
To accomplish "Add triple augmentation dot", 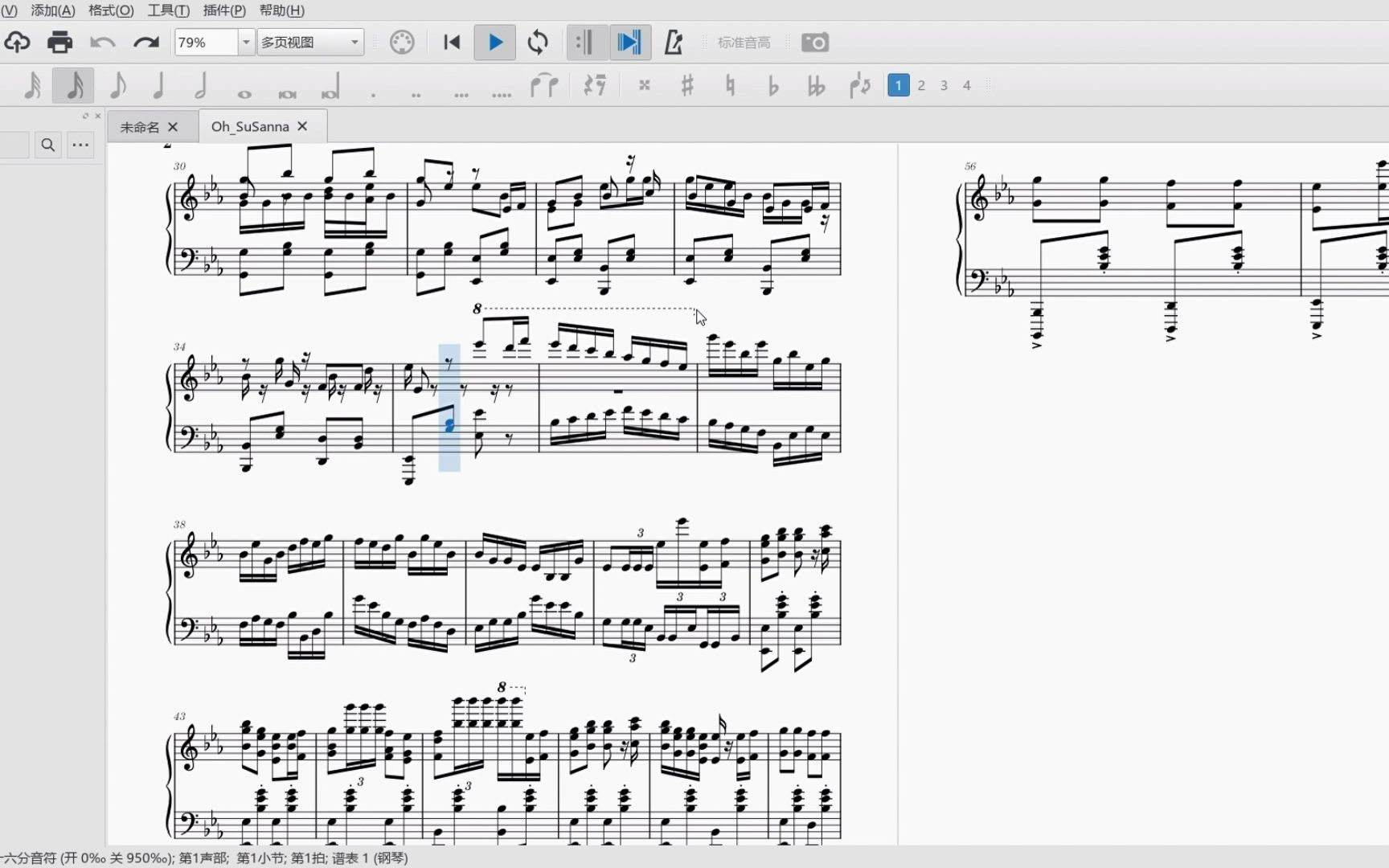I will [461, 93].
